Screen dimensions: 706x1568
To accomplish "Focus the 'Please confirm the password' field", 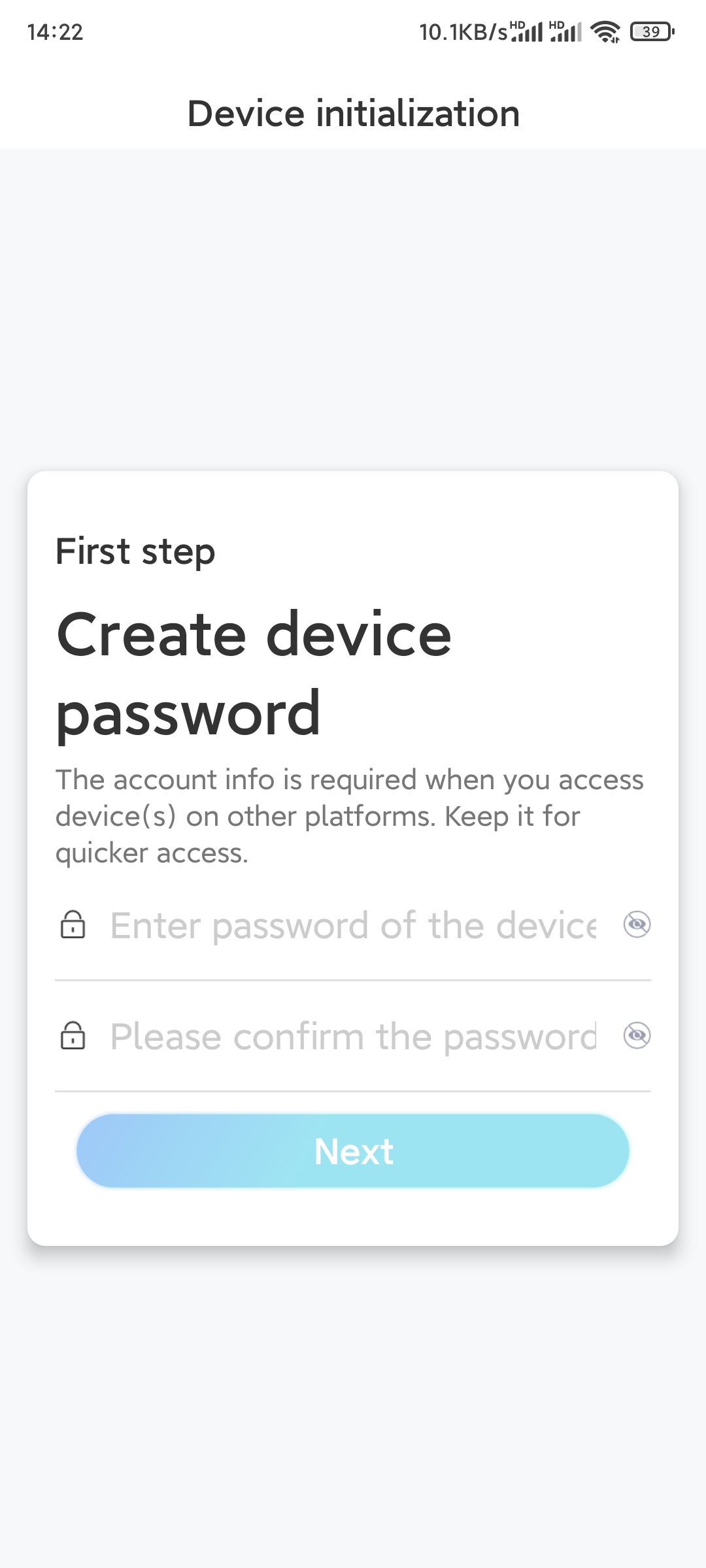I will 353,1036.
